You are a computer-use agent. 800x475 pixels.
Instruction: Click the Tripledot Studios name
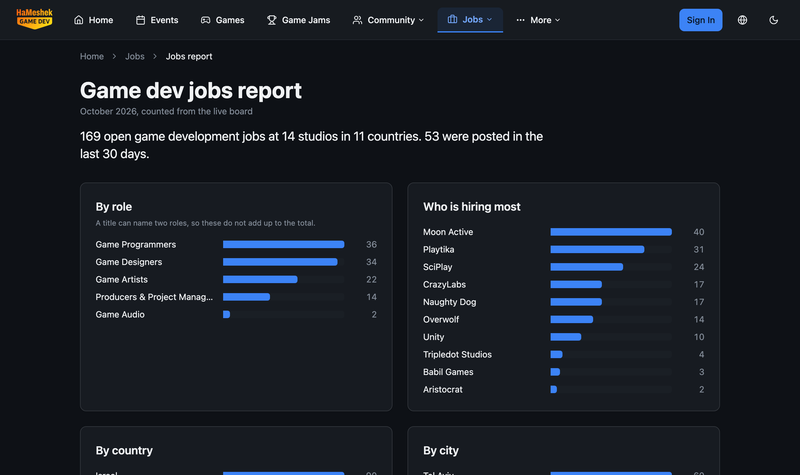(457, 354)
